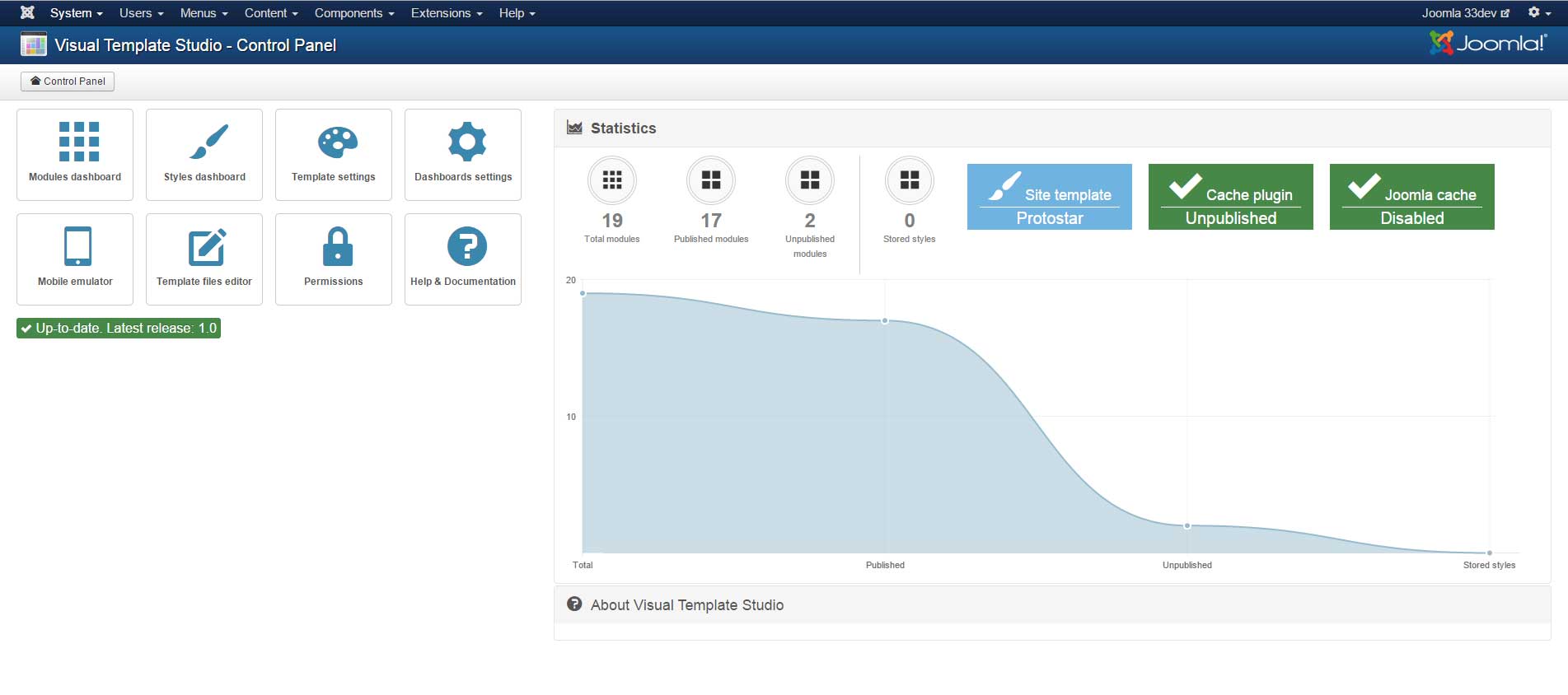Click the 2 unpublished modules count
The image size is (1568, 695).
point(810,221)
